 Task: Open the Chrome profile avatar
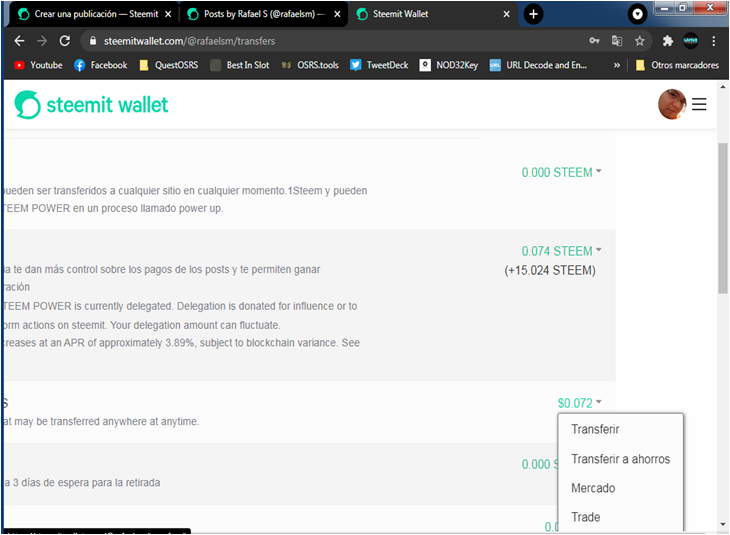coord(690,41)
